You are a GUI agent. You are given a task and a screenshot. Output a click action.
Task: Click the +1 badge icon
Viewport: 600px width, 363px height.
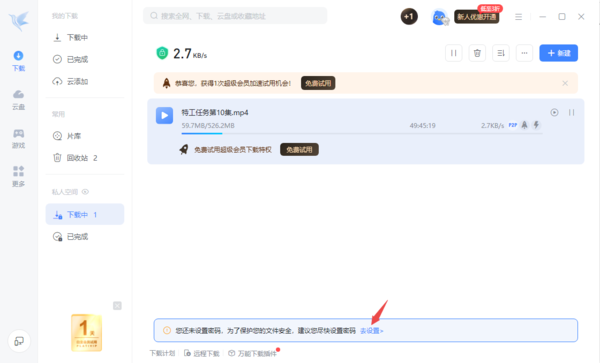click(x=409, y=16)
